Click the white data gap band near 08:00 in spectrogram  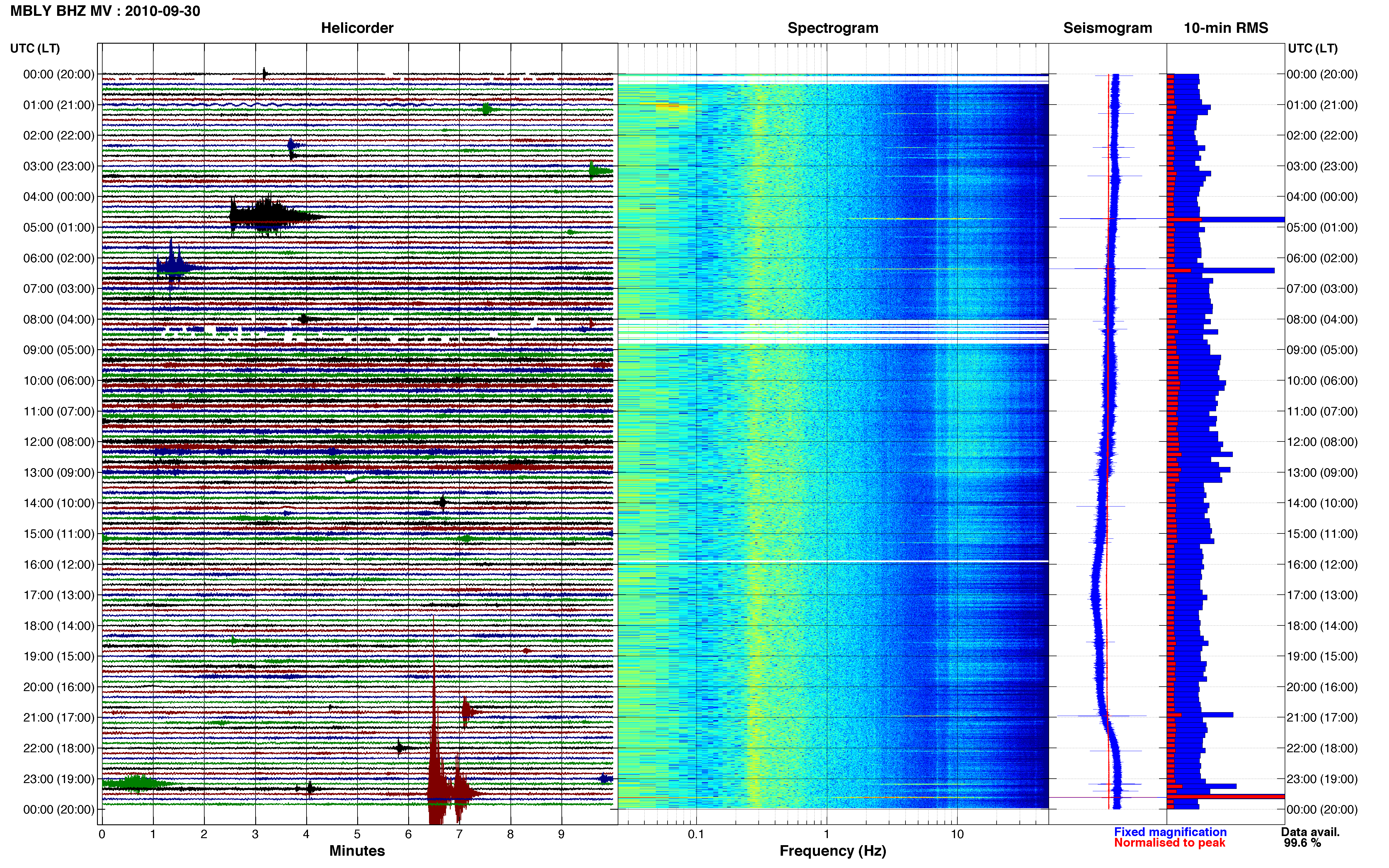(x=833, y=332)
